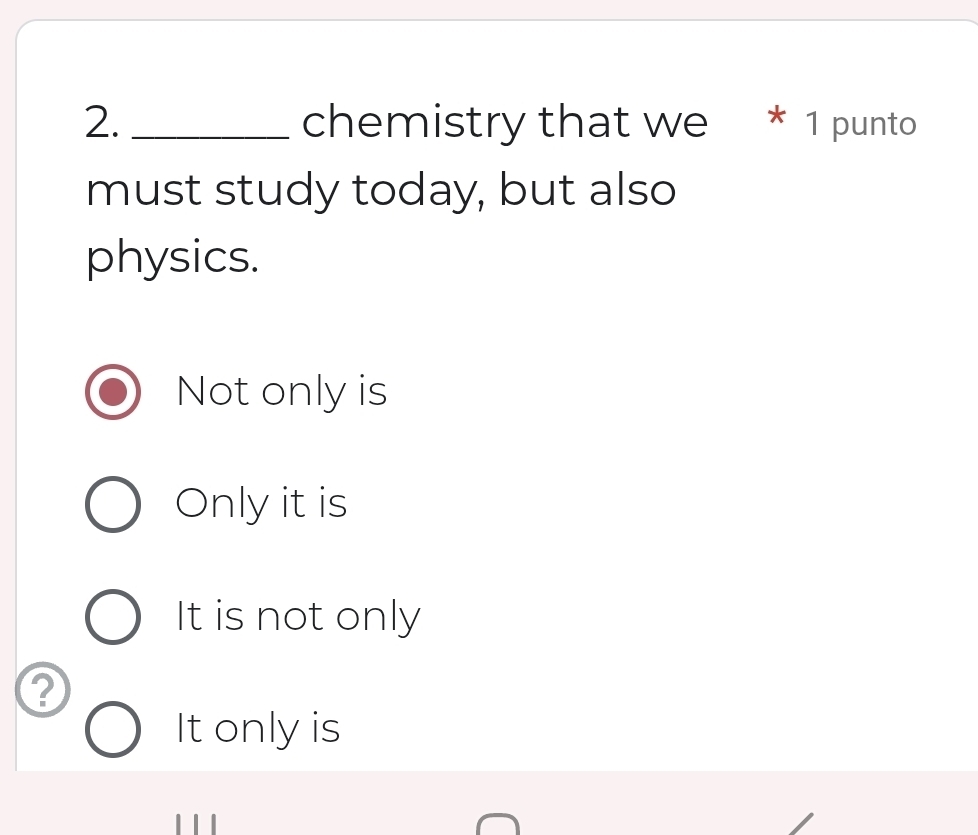
Task: Tap the Android home button icon
Action: [497, 824]
